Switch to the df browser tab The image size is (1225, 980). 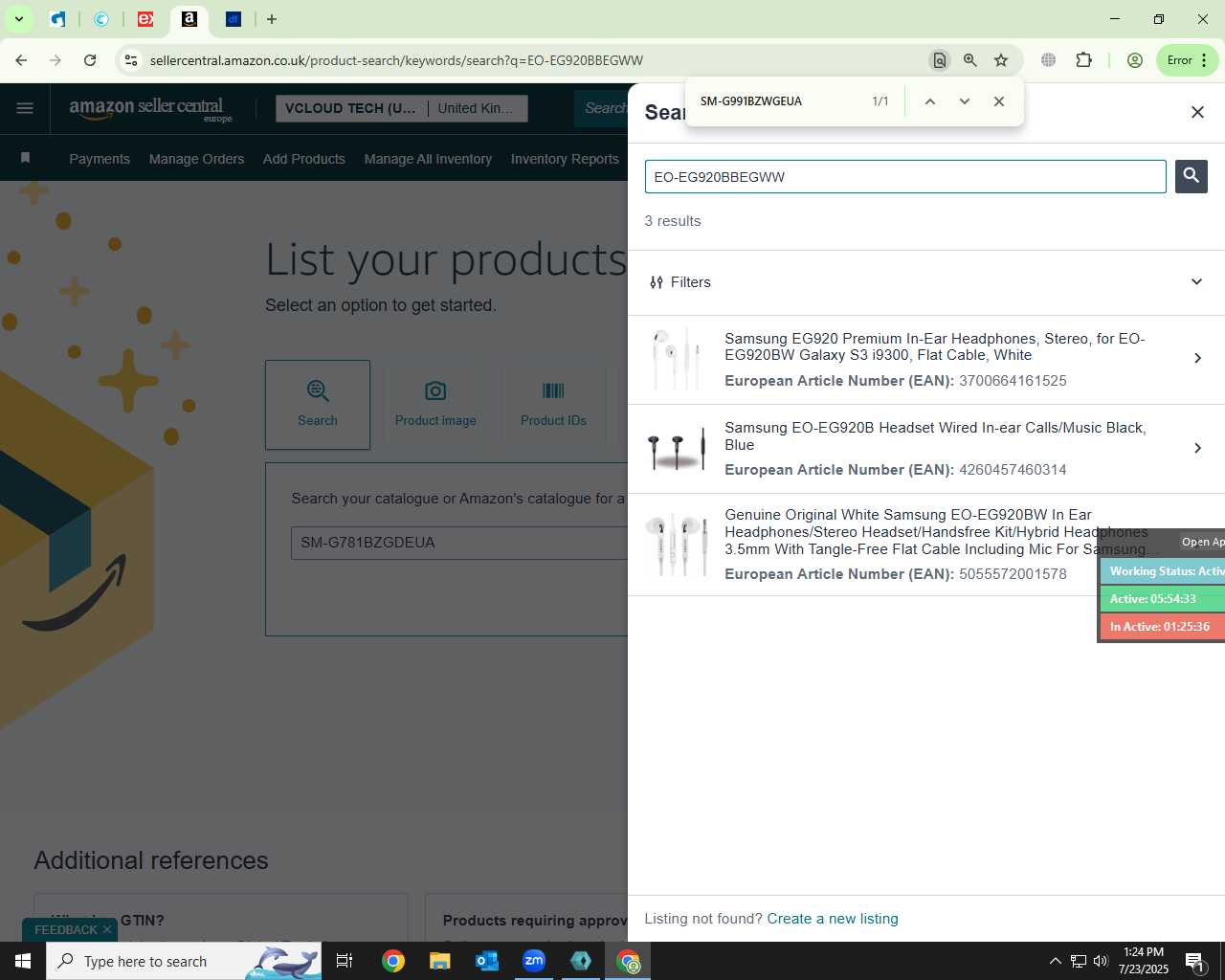click(234, 19)
